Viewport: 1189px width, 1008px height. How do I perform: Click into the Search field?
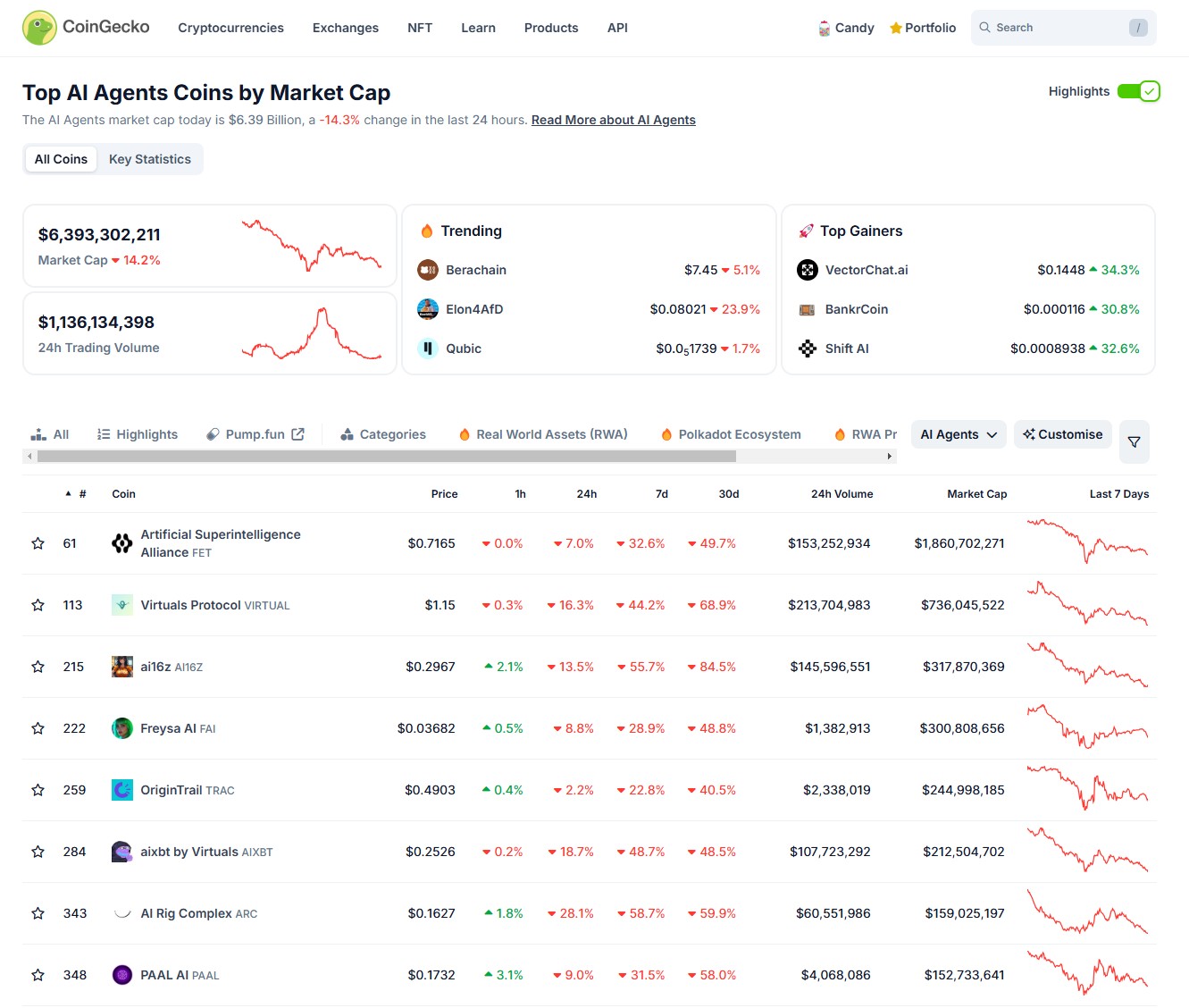tap(1054, 28)
